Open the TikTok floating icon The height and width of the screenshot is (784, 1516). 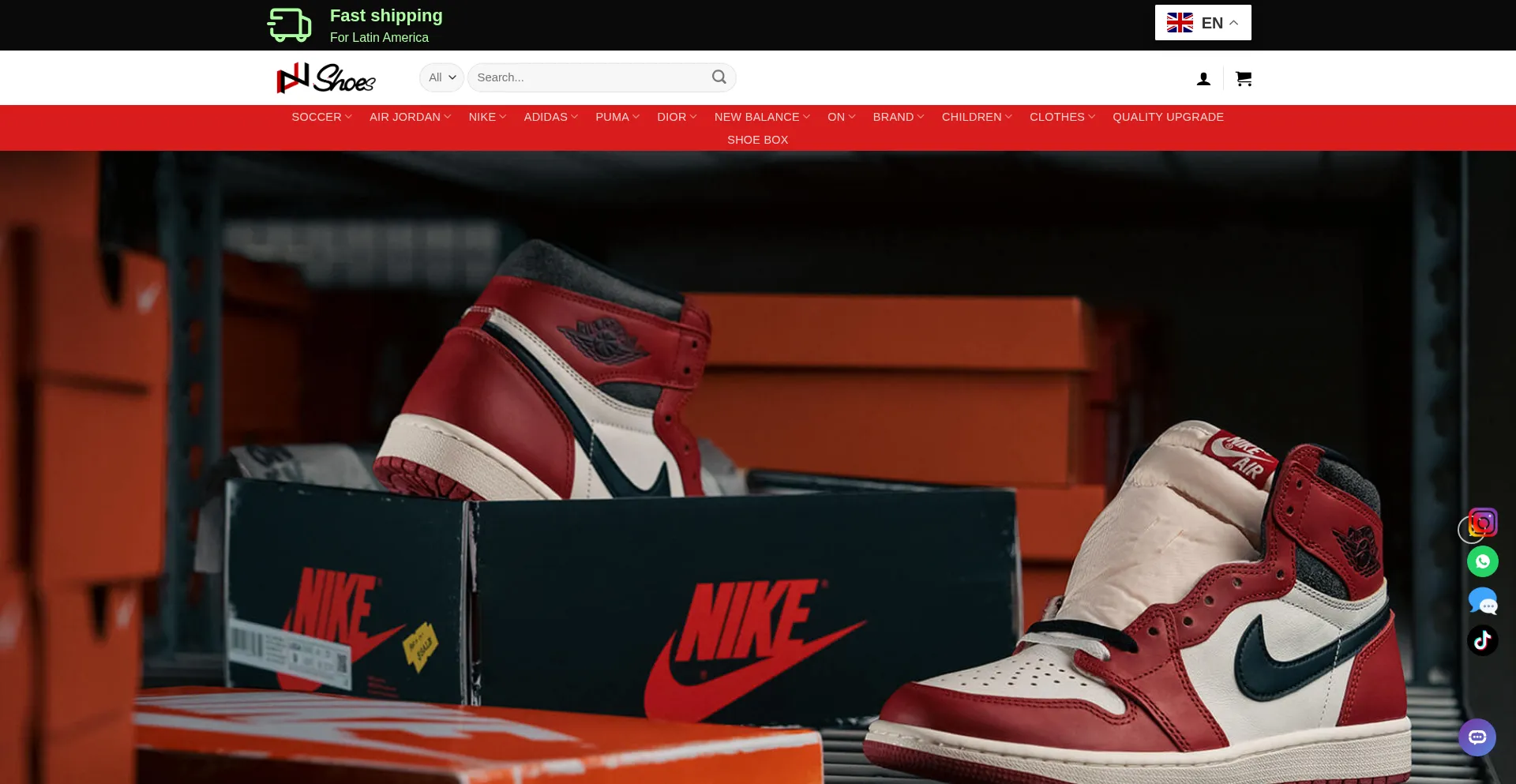pos(1482,640)
